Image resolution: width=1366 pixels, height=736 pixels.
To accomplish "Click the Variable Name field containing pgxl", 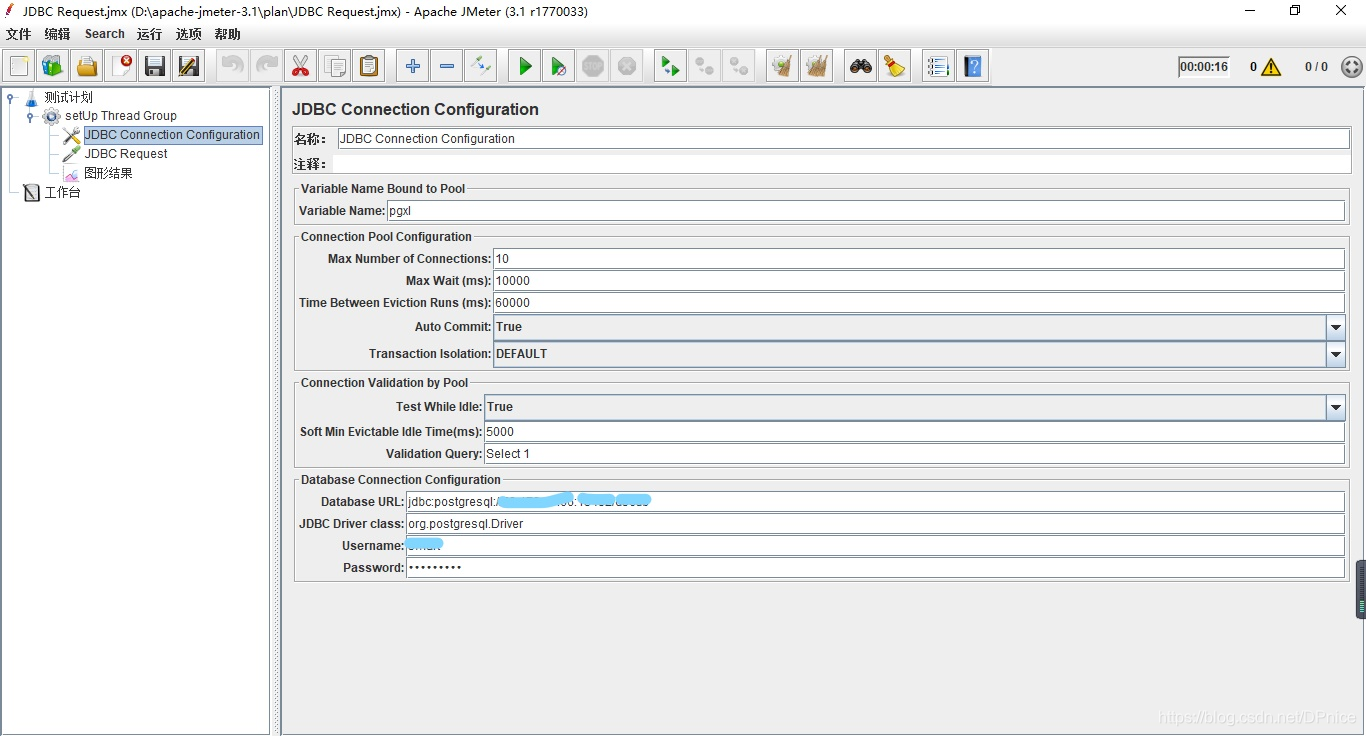I will tap(866, 211).
